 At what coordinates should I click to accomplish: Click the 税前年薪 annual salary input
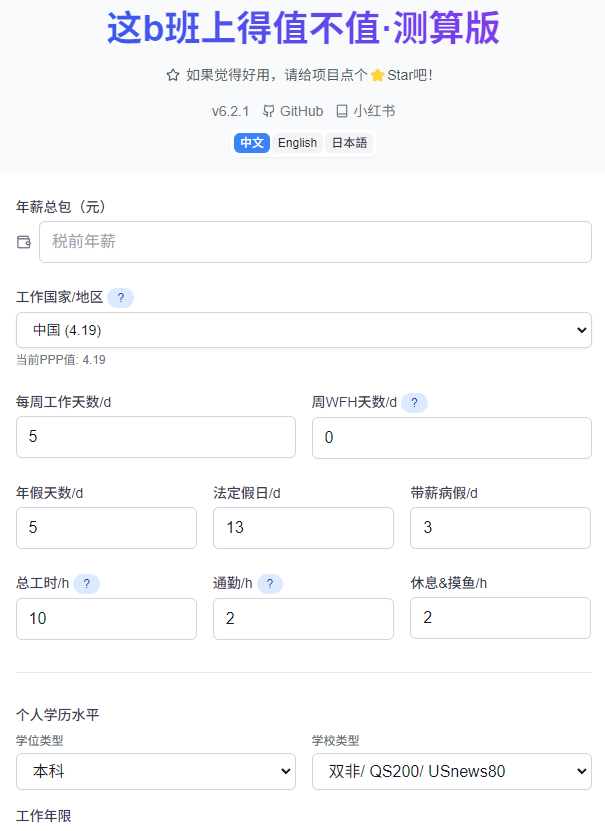[315, 242]
